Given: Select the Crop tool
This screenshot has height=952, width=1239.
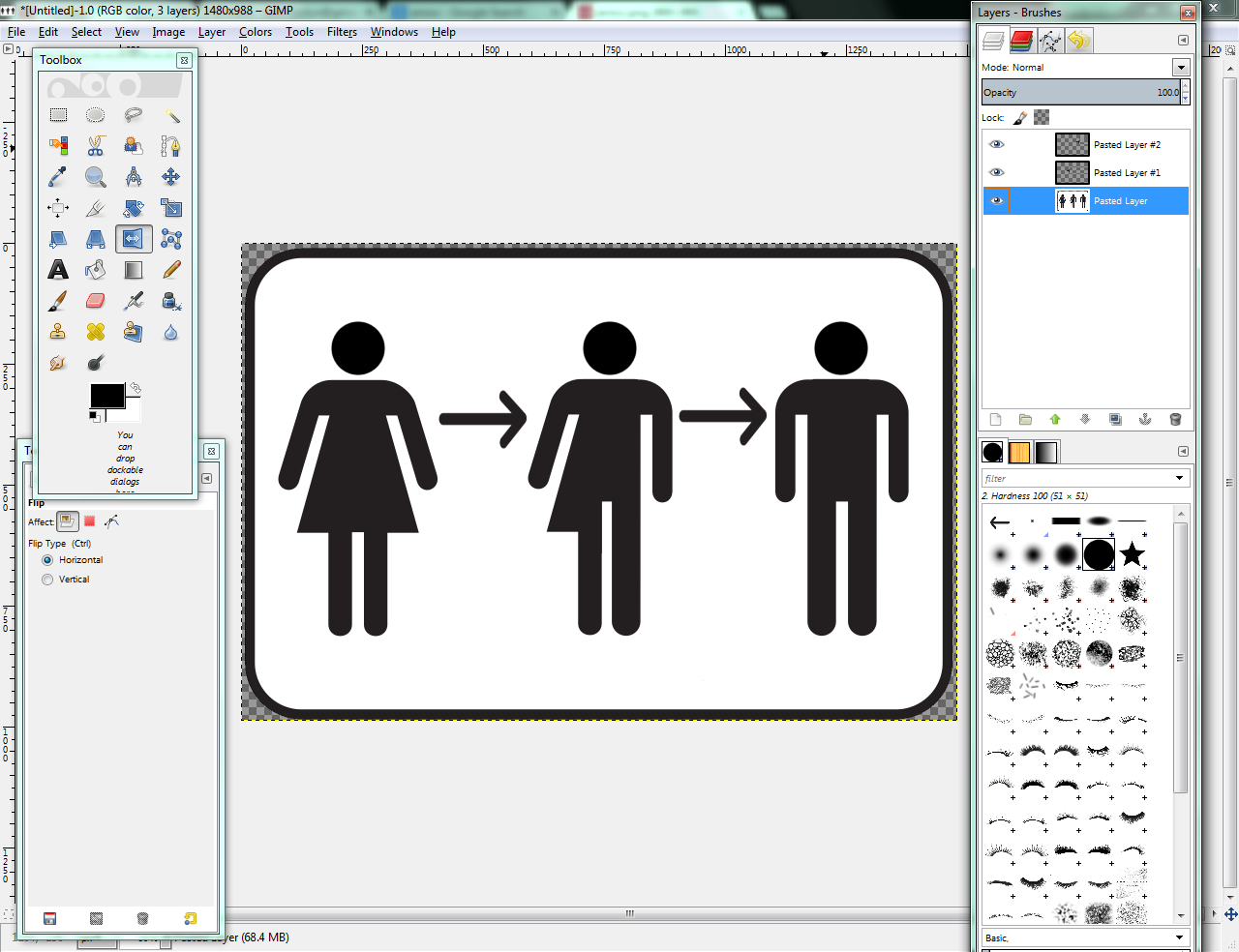Looking at the screenshot, I should pyautogui.click(x=95, y=208).
